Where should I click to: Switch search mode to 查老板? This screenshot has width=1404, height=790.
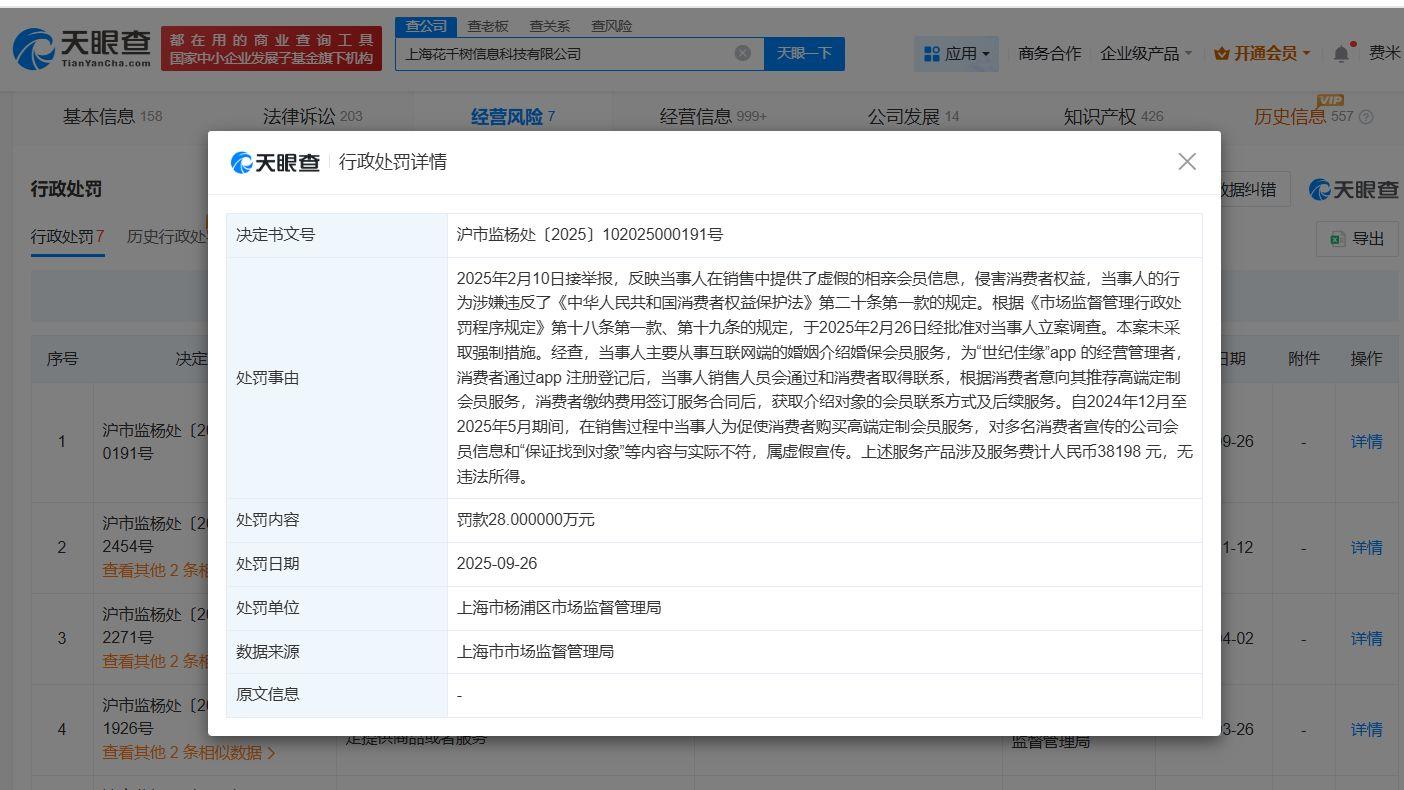coord(488,26)
